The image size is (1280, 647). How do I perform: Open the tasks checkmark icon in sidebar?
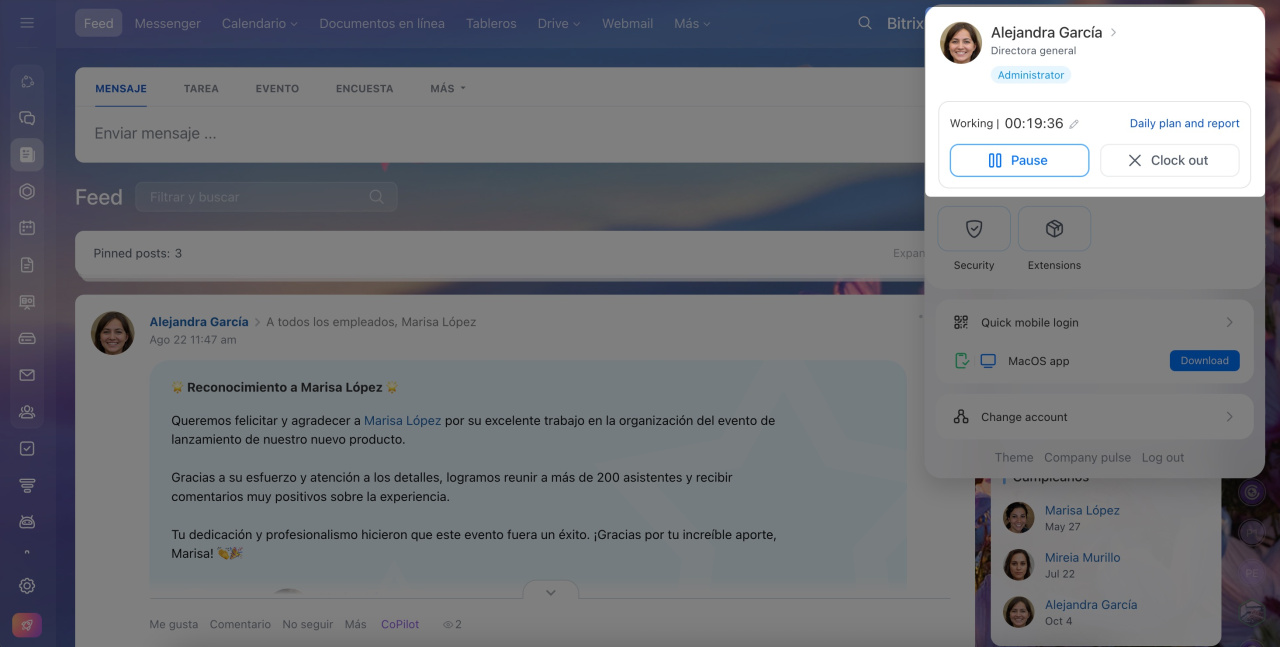(x=27, y=448)
